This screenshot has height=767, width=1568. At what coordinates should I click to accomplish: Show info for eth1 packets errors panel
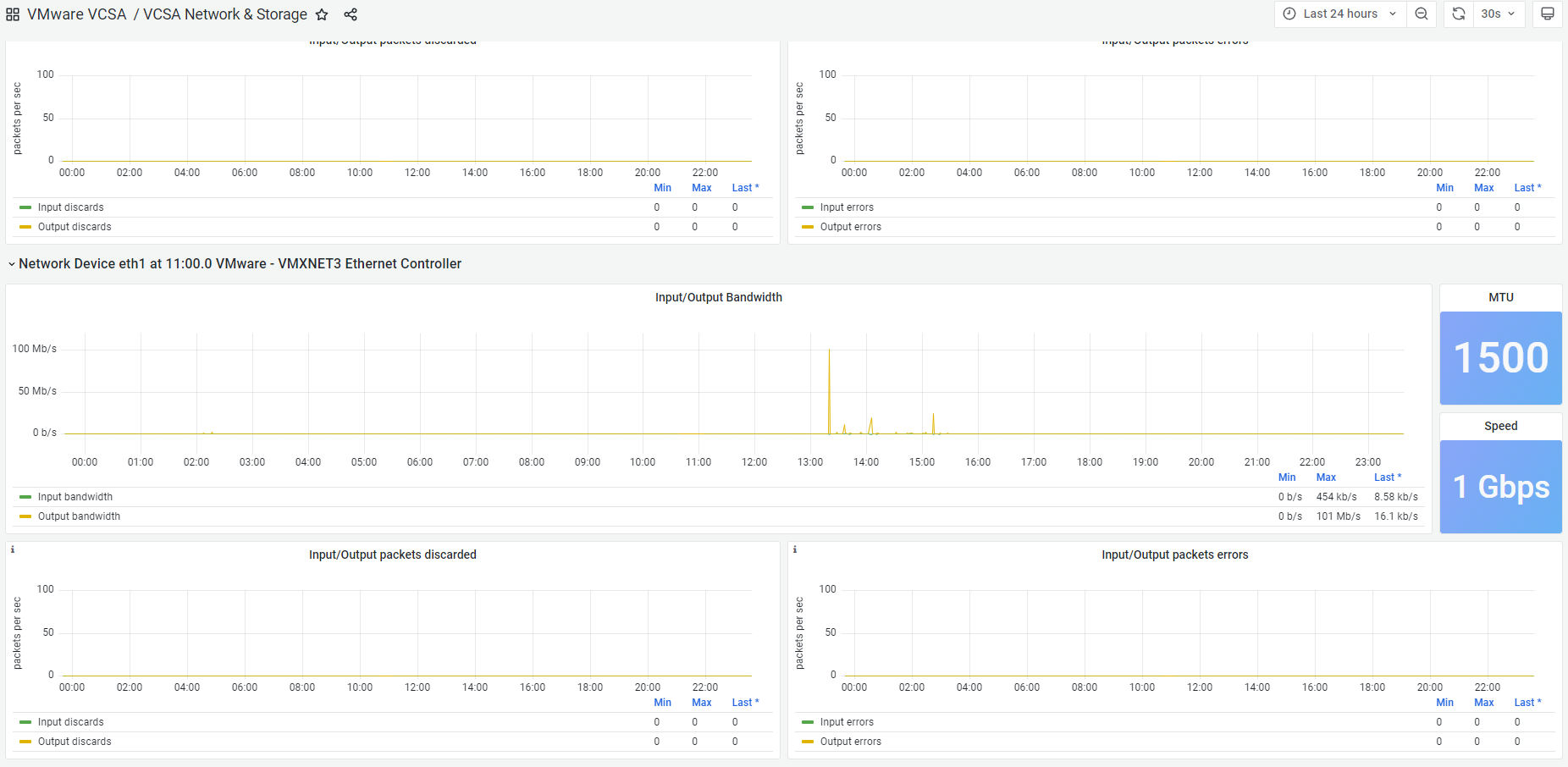(x=795, y=549)
